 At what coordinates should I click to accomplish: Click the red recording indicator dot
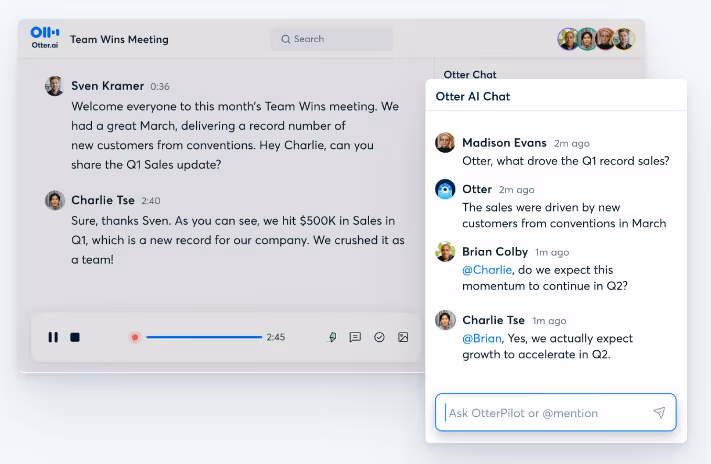tap(135, 337)
